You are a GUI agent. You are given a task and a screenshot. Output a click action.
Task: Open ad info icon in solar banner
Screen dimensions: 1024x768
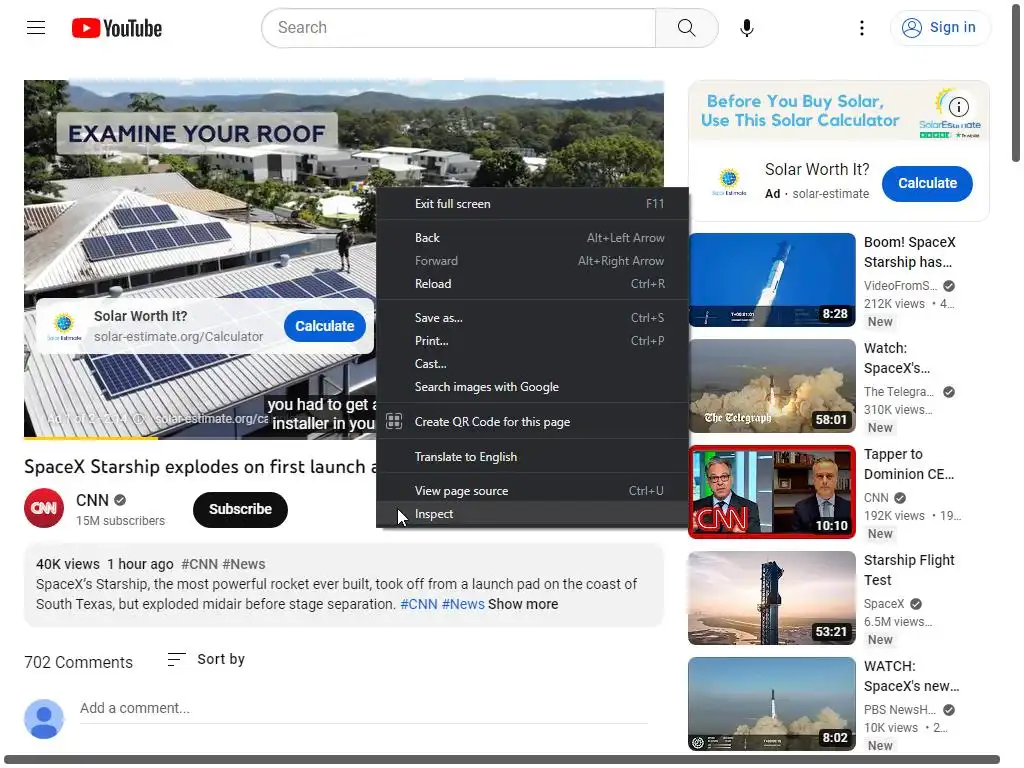(958, 106)
